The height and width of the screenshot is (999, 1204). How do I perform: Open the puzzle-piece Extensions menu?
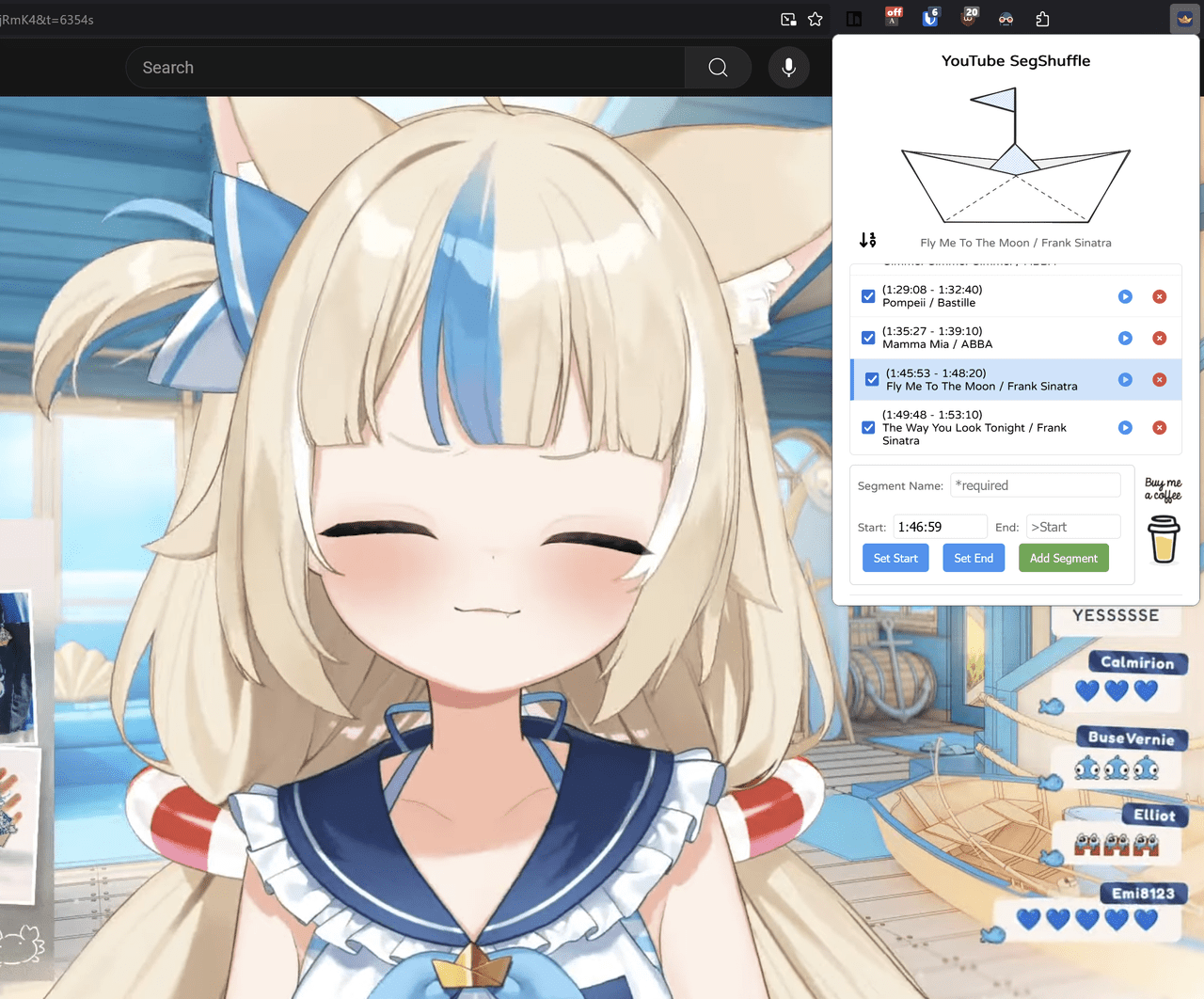tap(1042, 19)
